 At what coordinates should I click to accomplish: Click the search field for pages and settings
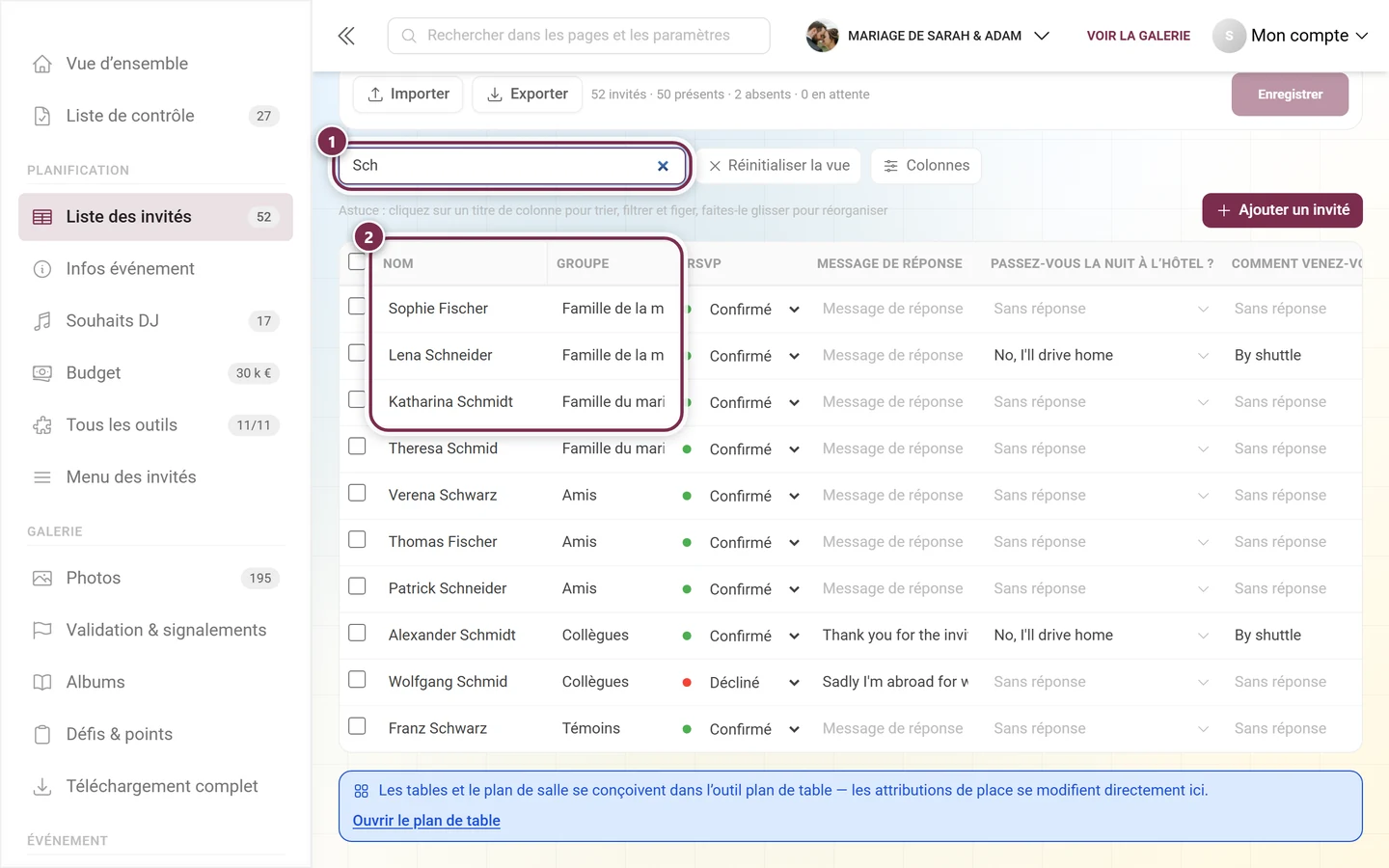click(x=579, y=36)
